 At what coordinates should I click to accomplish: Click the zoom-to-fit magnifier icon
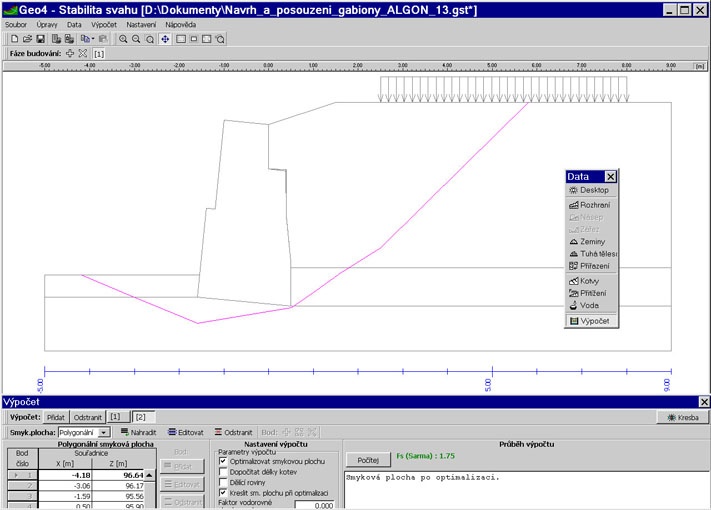tap(150, 39)
